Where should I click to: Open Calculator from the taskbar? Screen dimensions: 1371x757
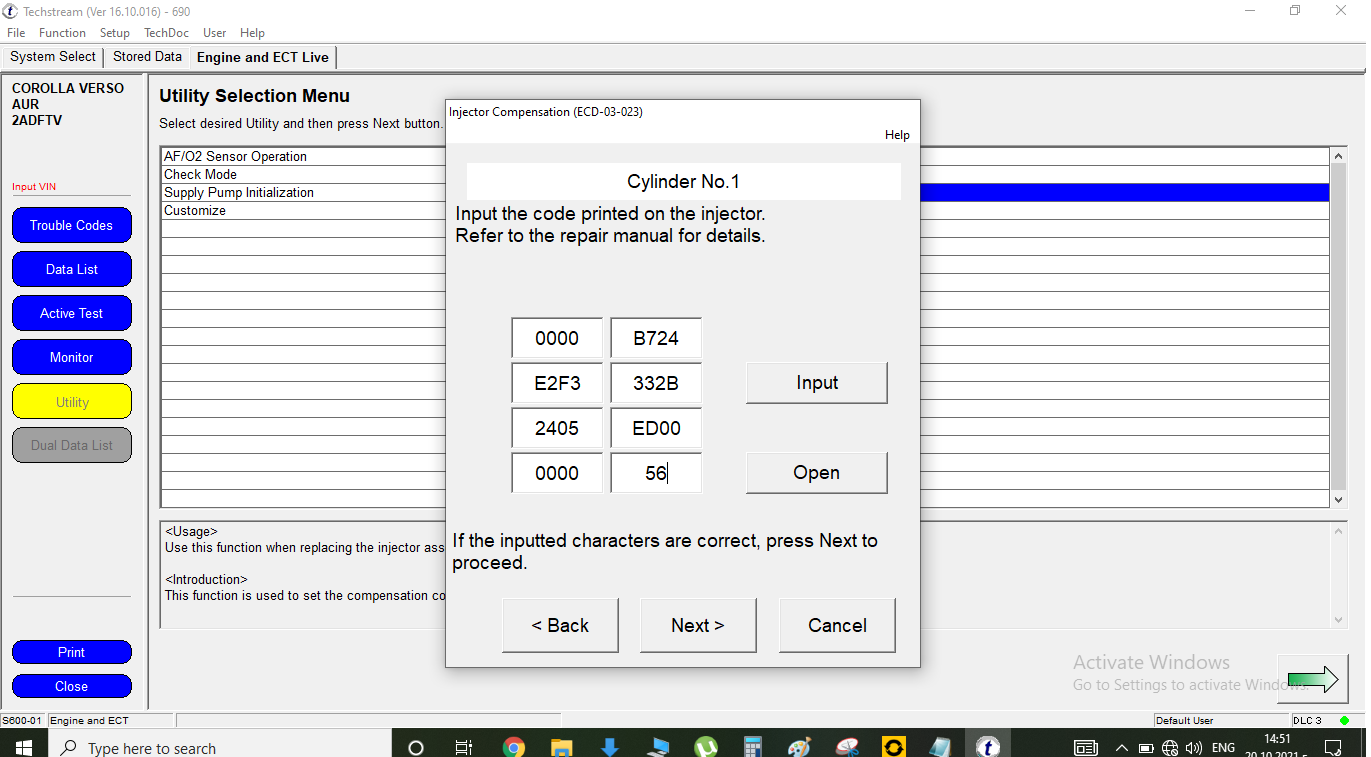(x=753, y=747)
